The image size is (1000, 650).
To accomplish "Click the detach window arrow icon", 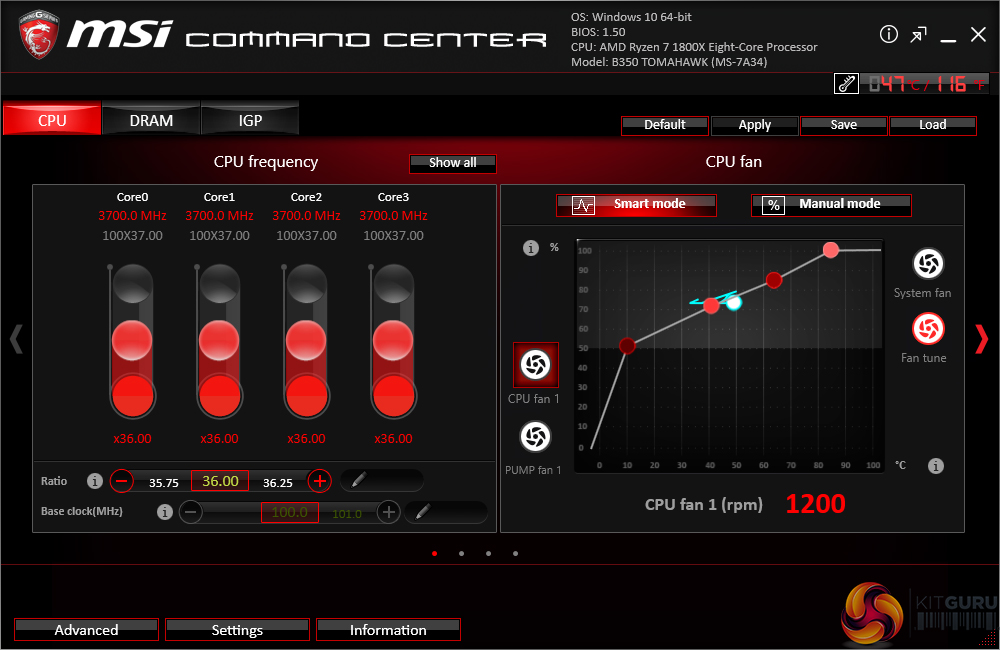I will coord(918,34).
